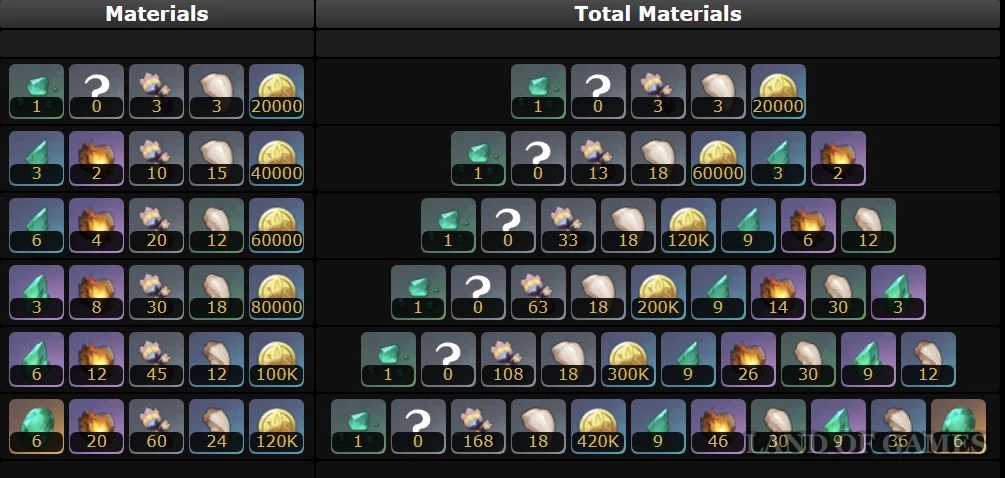This screenshot has width=1005, height=478.
Task: Click the orange gemstone icon in Materials column
Action: coord(37,426)
